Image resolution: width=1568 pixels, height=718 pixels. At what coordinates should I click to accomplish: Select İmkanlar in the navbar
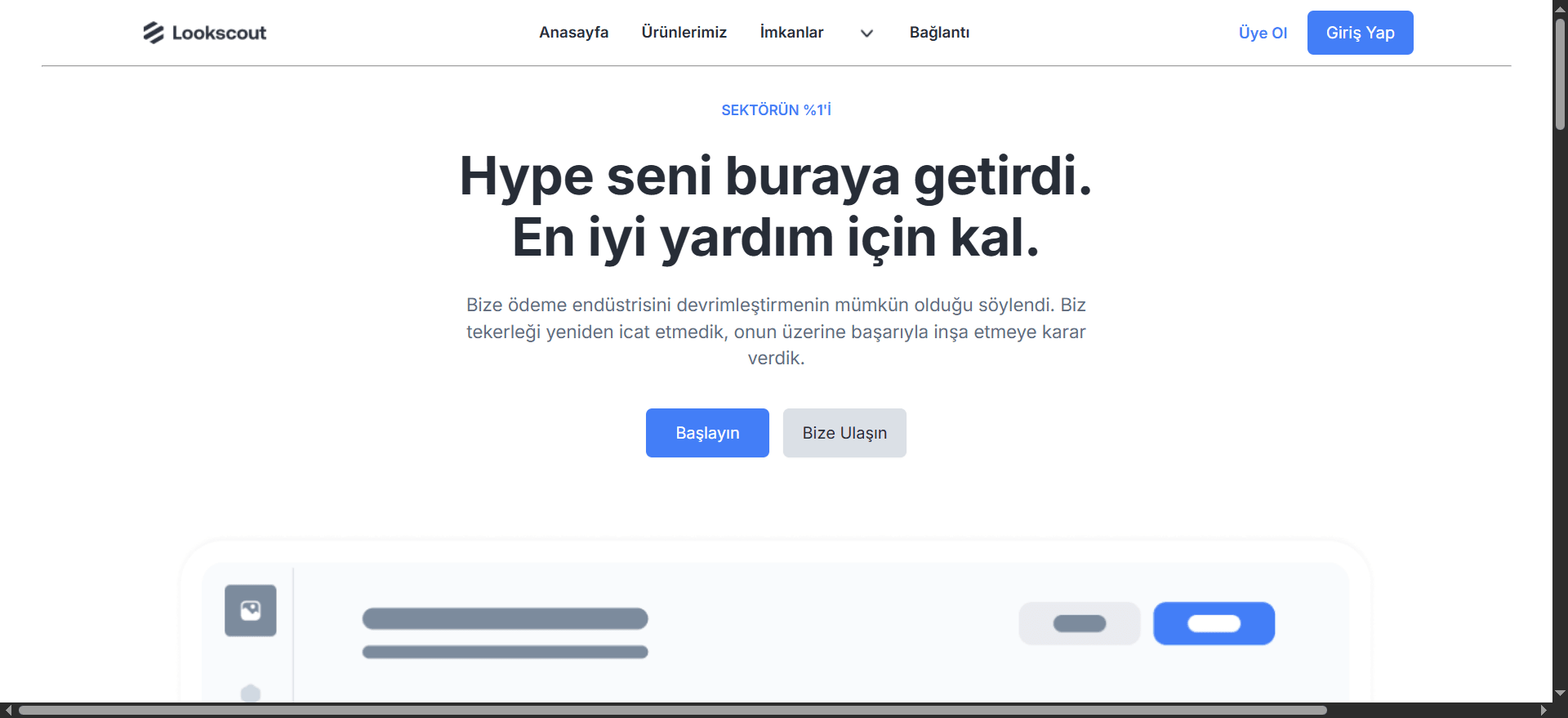[x=791, y=33]
